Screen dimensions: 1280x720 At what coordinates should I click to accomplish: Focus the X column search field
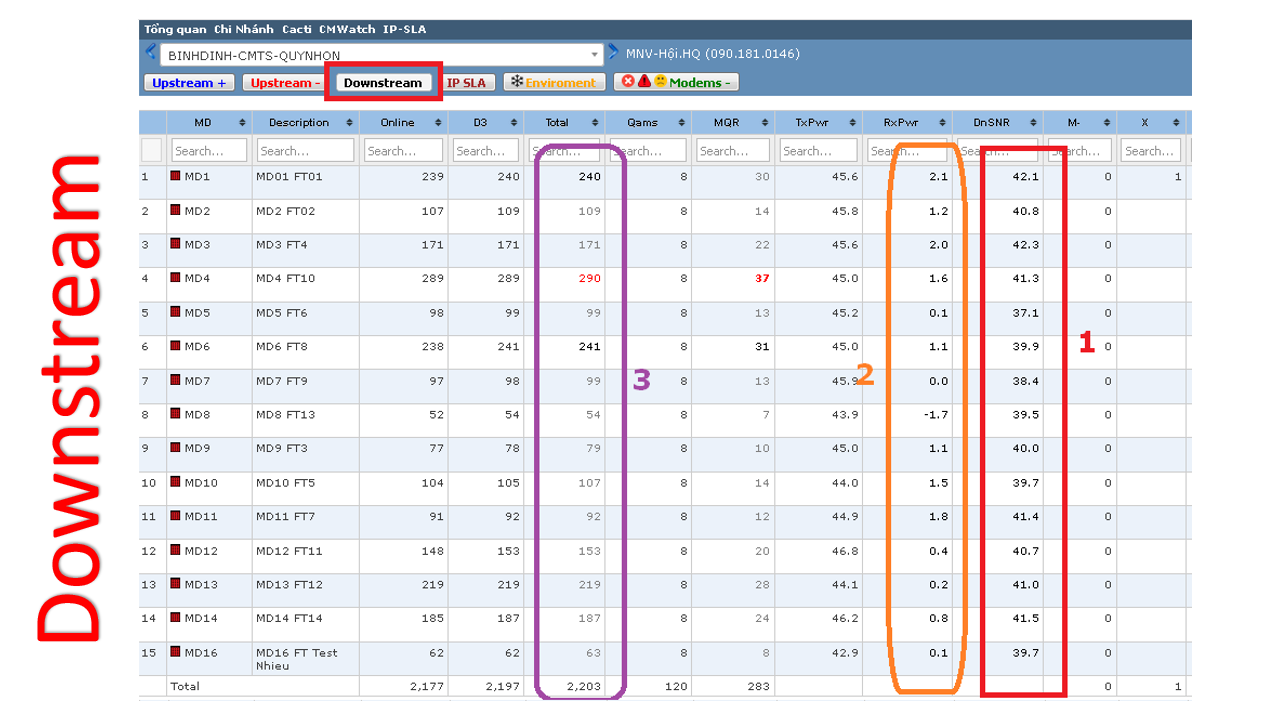[x=1152, y=150]
